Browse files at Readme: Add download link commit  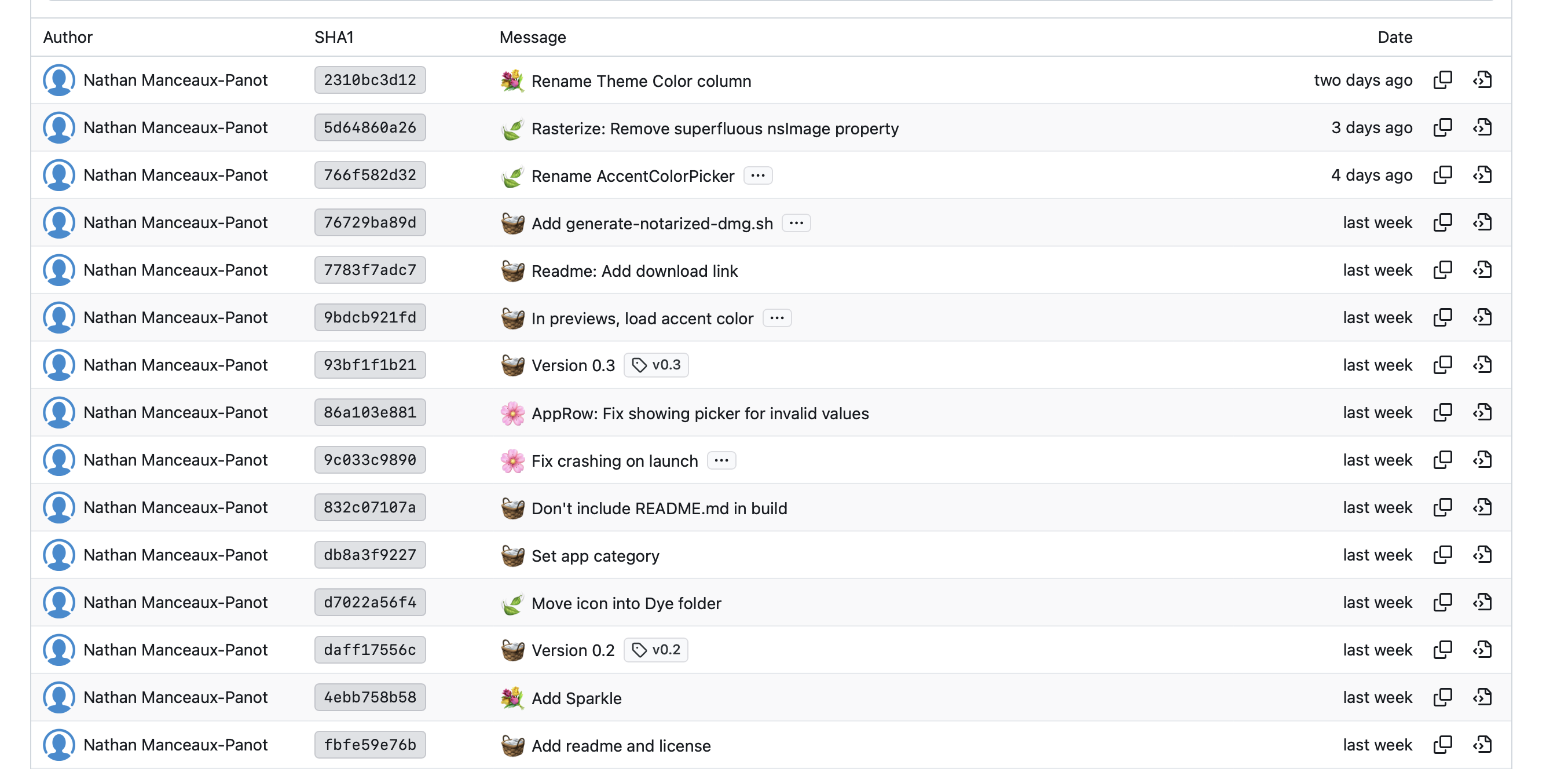point(1482,270)
